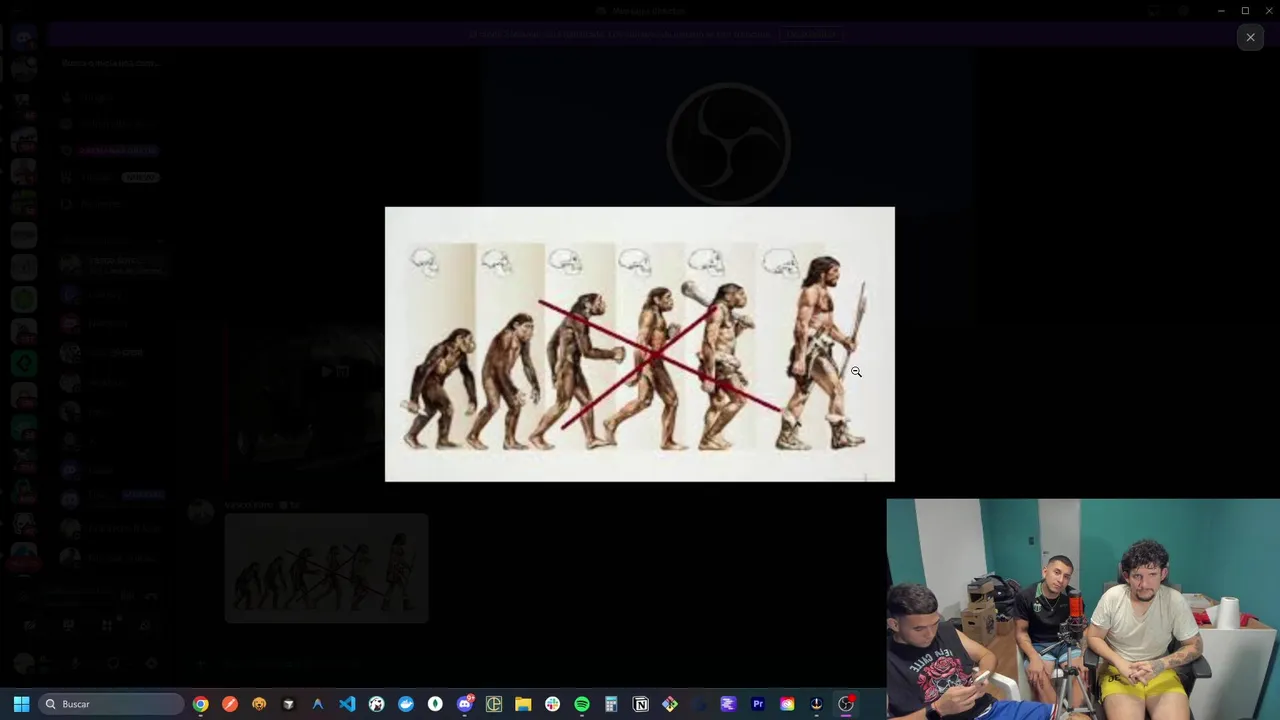
Task: Open Spotify from the taskbar
Action: click(582, 704)
